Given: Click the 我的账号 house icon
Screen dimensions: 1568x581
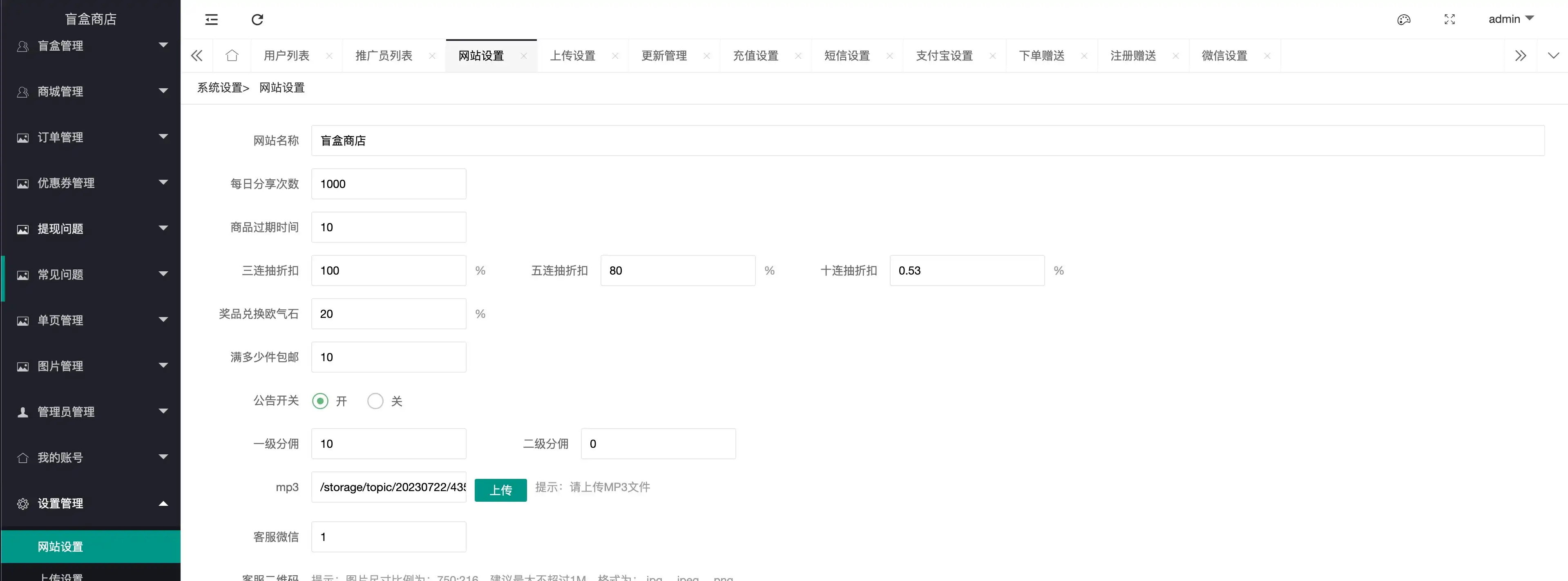Looking at the screenshot, I should tap(22, 458).
